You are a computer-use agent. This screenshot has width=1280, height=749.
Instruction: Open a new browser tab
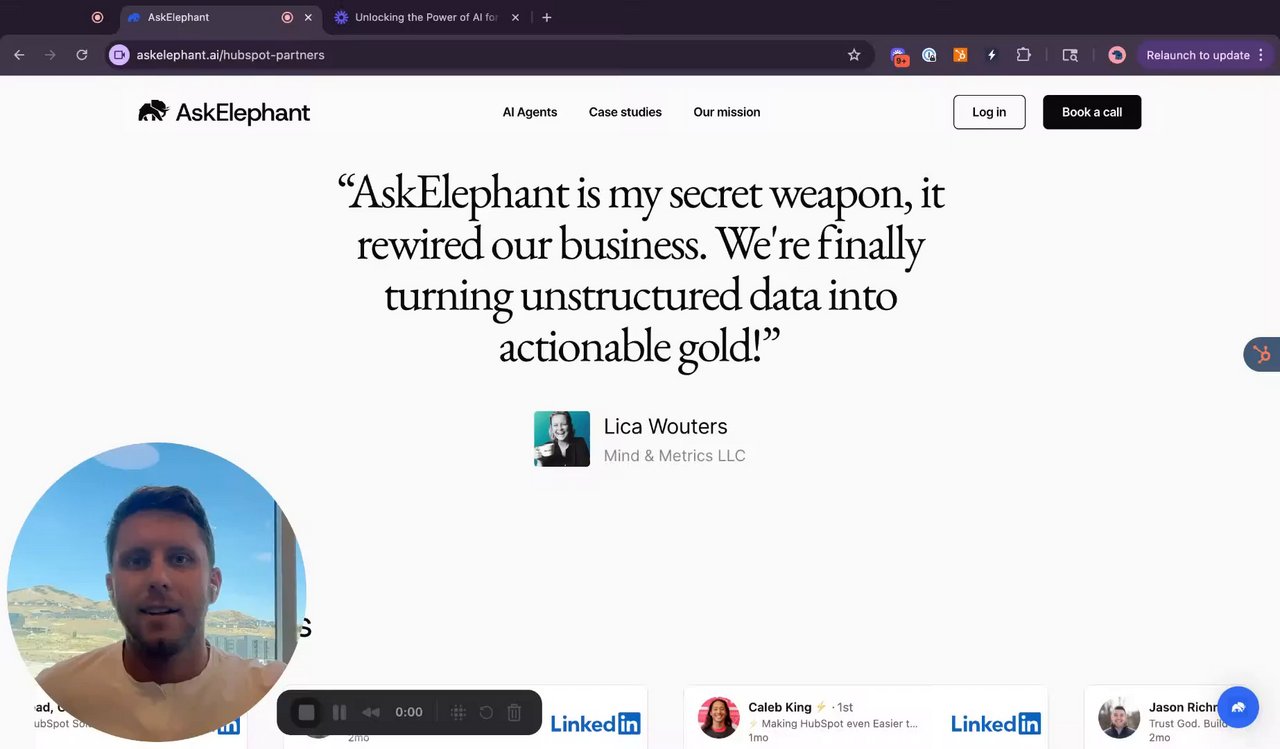[547, 17]
